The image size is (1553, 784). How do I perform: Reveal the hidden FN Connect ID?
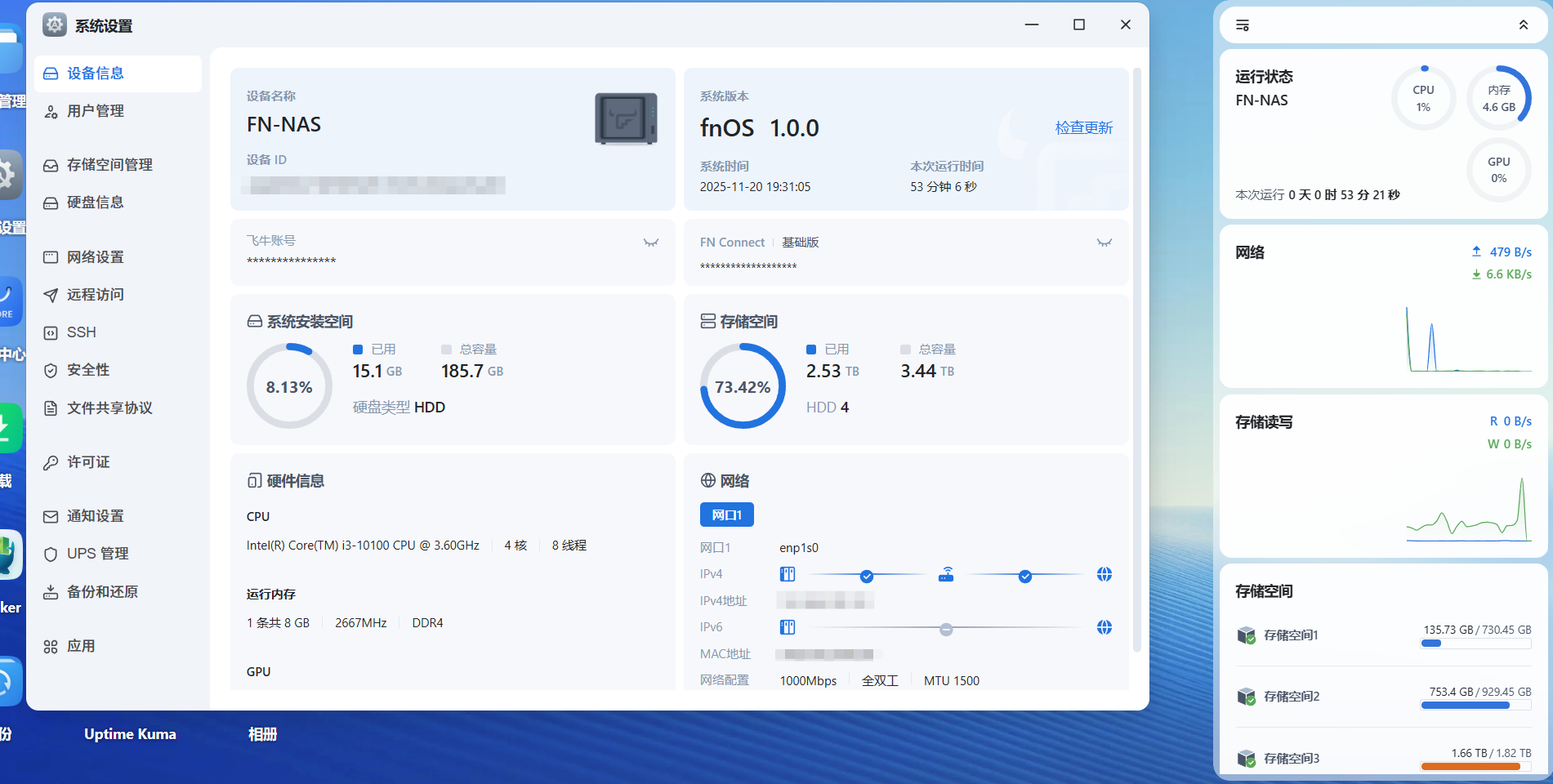click(1104, 243)
